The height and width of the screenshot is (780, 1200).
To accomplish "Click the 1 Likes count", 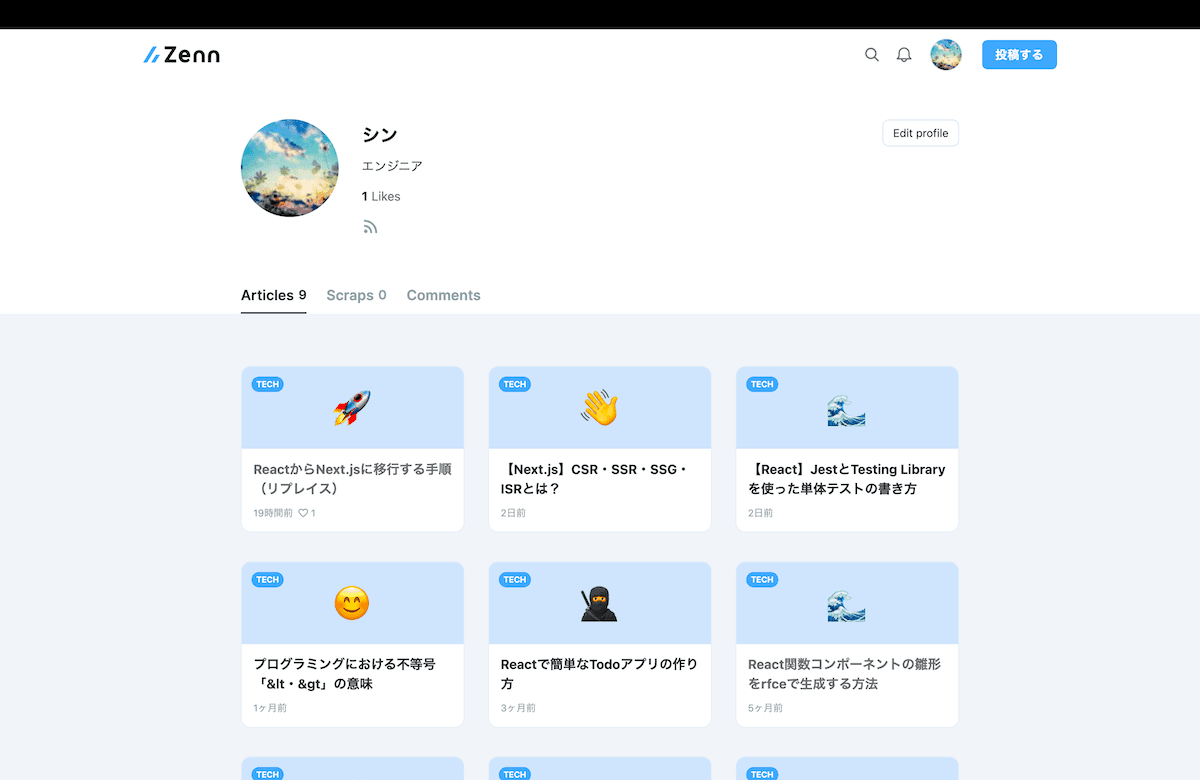I will tap(381, 196).
